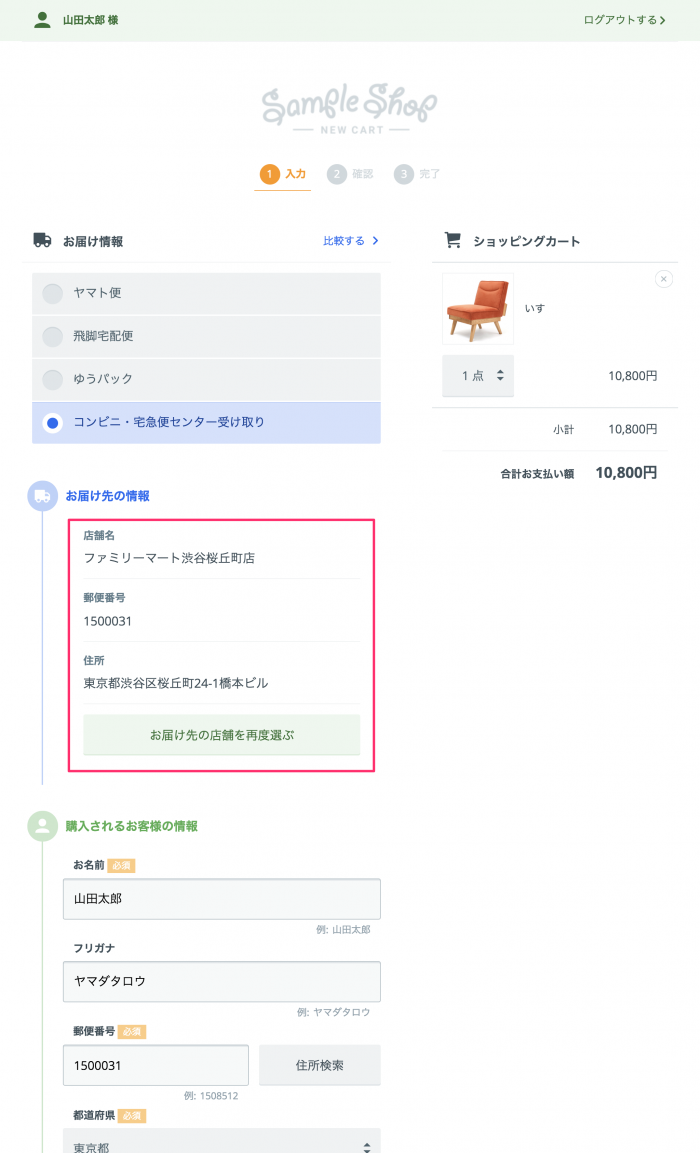The width and height of the screenshot is (700, 1153).
Task: Click the customer 郵便番号 input field
Action: coord(156,1065)
